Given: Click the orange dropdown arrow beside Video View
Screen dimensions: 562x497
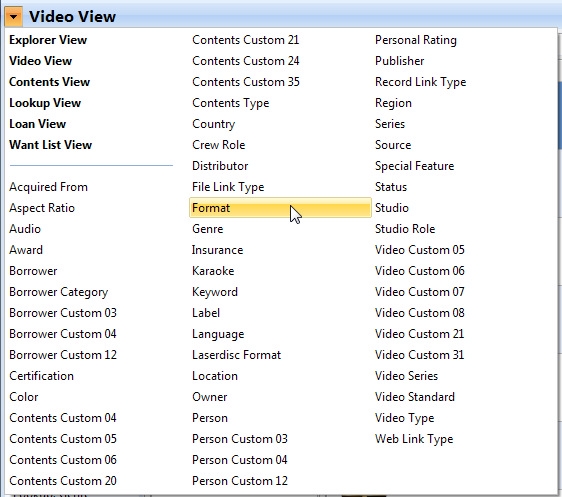Looking at the screenshot, I should 14,16.
